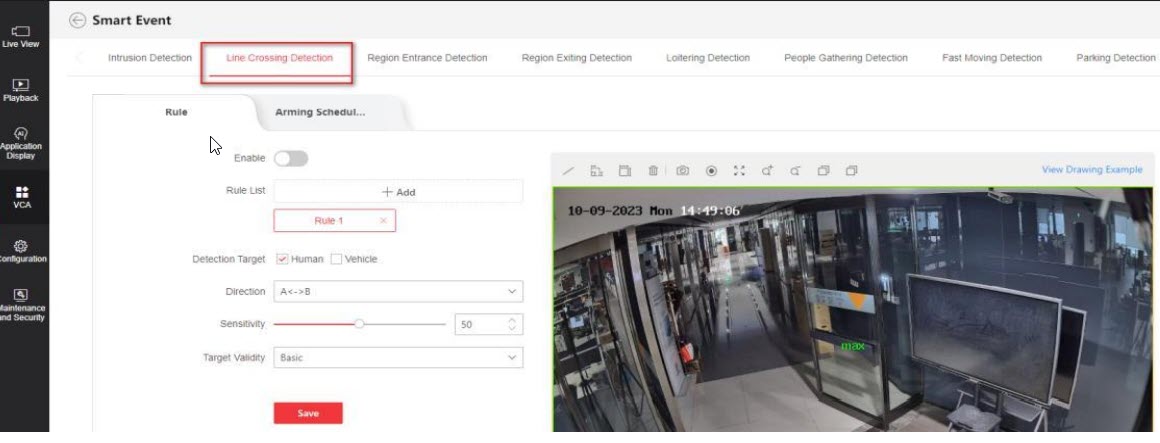Click the zoom in magnifier icon
The image size is (1160, 443).
767,171
